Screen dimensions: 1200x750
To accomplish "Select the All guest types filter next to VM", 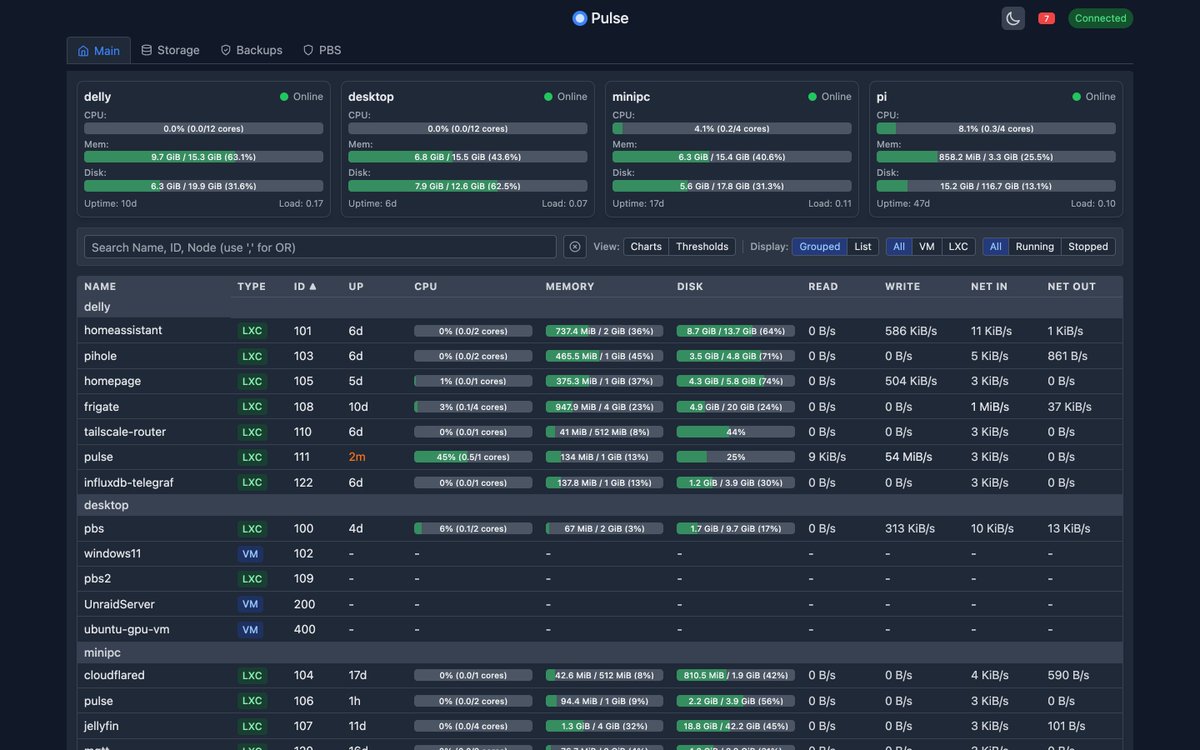I will 899,247.
